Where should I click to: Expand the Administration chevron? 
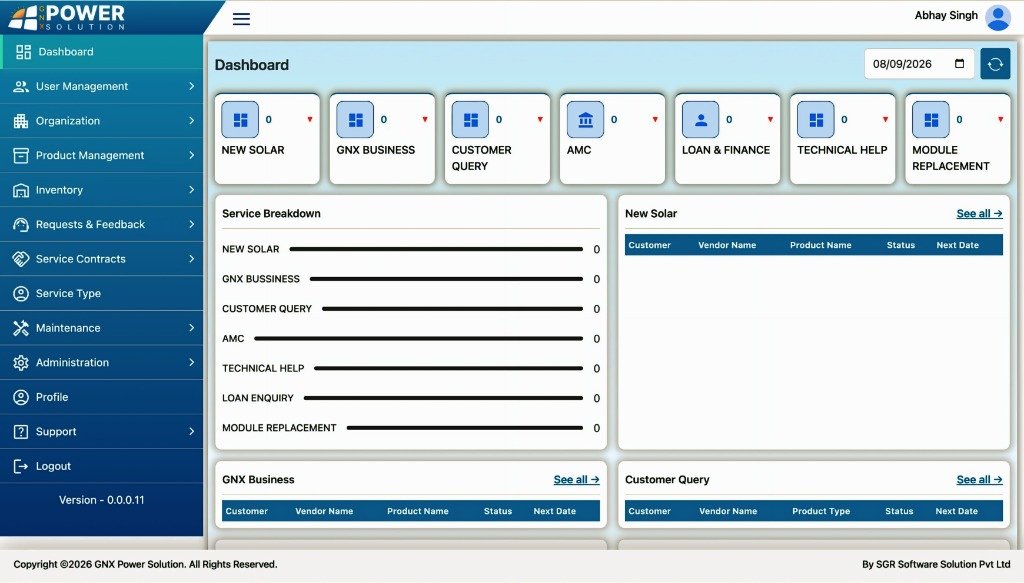pyautogui.click(x=191, y=362)
